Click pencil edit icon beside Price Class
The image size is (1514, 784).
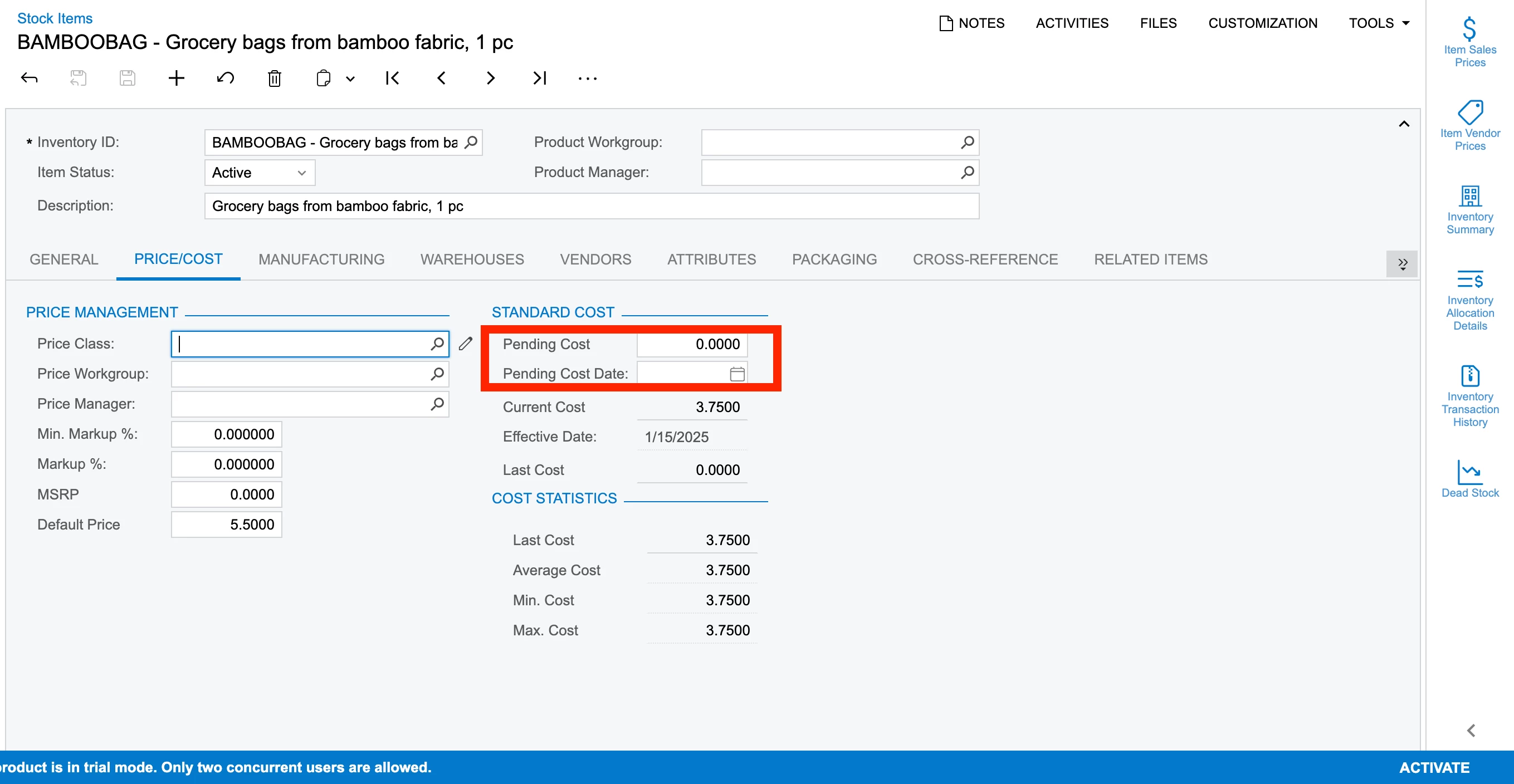[x=466, y=344]
